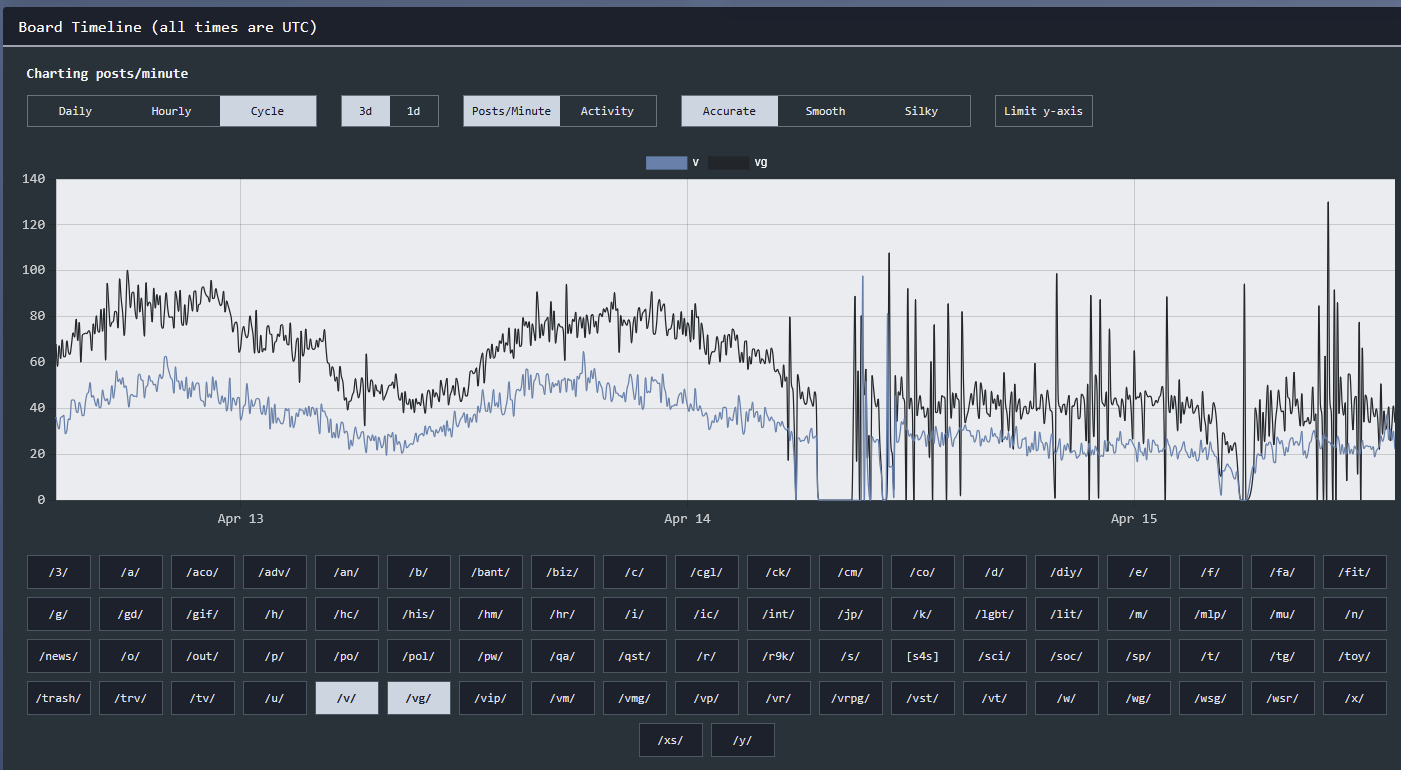1401x770 pixels.
Task: Toggle the /r9k/ board
Action: (779, 656)
